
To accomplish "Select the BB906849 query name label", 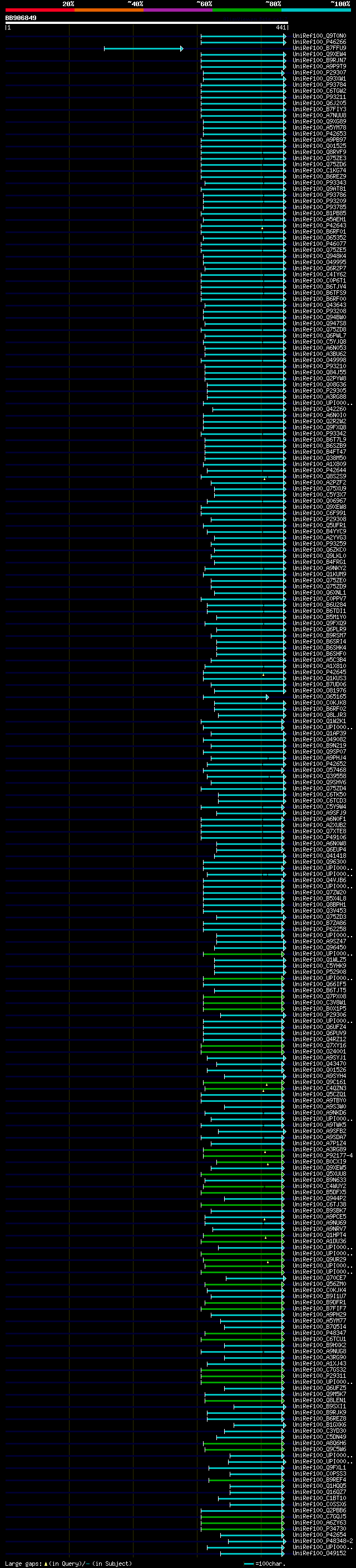I will [x=21, y=18].
